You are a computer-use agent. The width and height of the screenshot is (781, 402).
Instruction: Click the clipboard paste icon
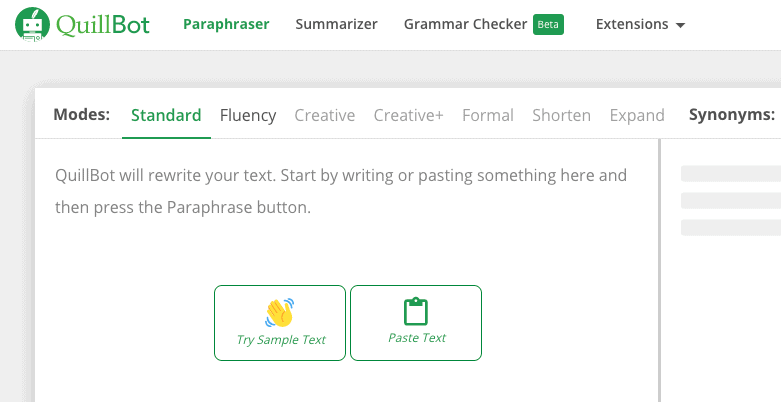[415, 311]
